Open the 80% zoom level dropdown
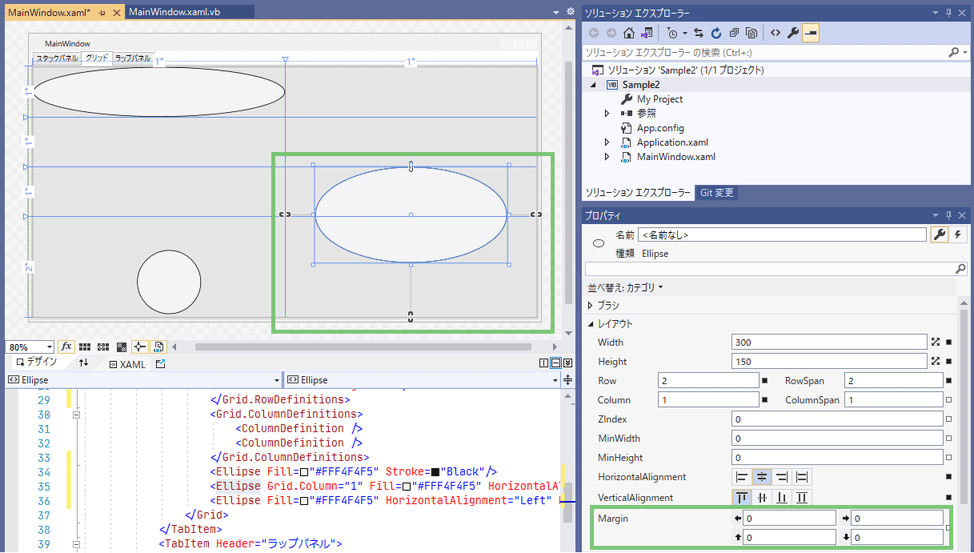The width and height of the screenshot is (974, 553). click(x=50, y=347)
